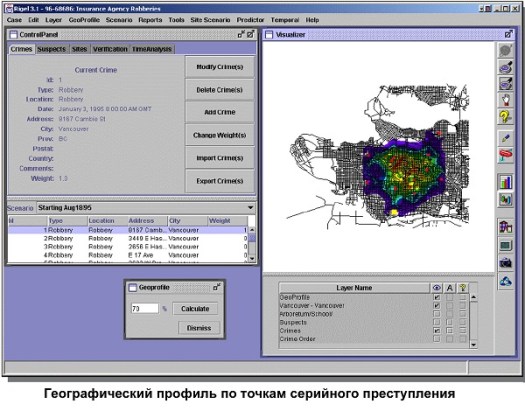Click crime table scrollbar down arrow
Viewport: 525px width, 418px height.
(252, 259)
